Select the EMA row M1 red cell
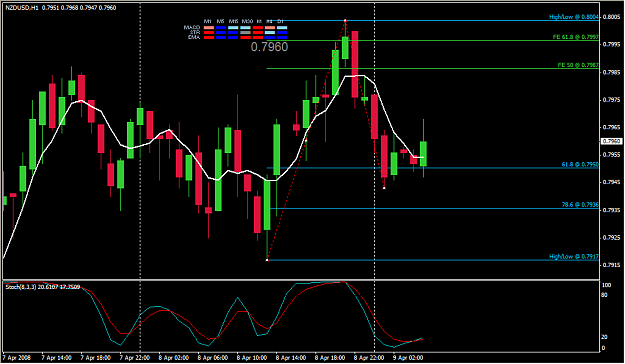 [209, 37]
